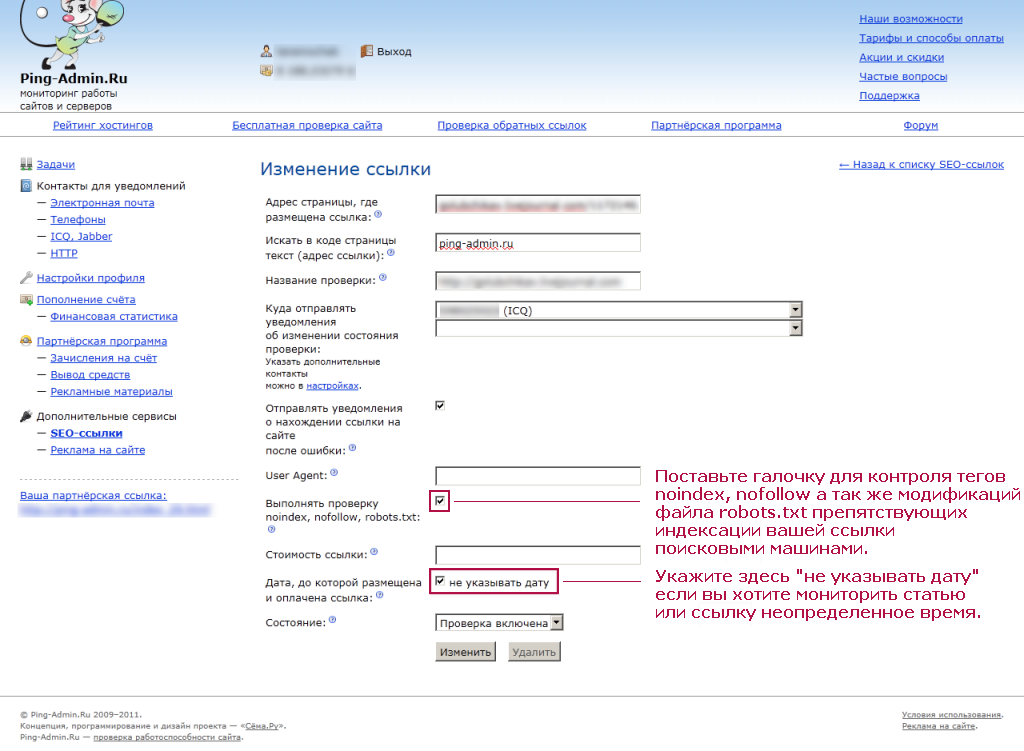Click help icon next to Состояние

tap(332, 620)
